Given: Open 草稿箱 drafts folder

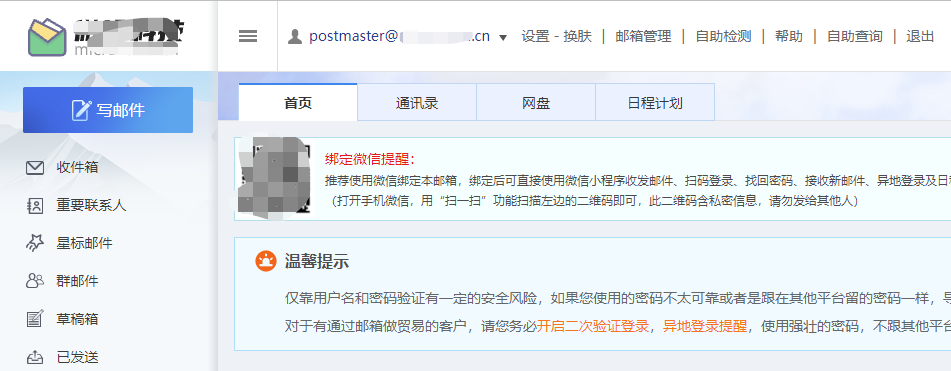Looking at the screenshot, I should [x=78, y=319].
